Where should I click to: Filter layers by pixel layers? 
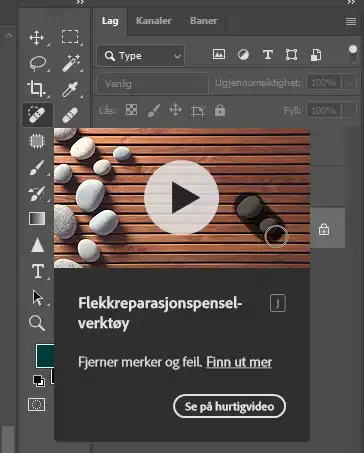219,54
